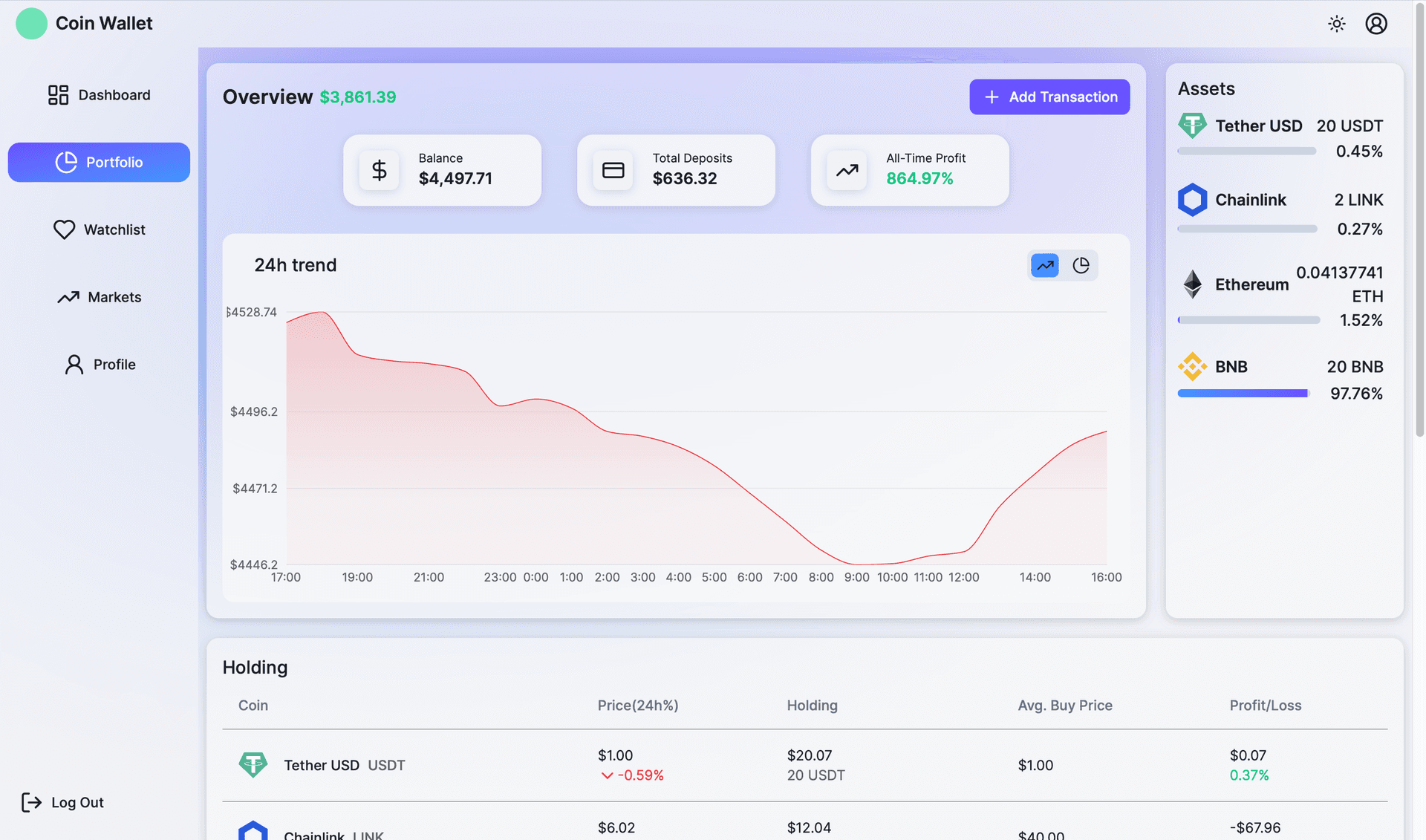The height and width of the screenshot is (840, 1426).
Task: Open Markets from the sidebar
Action: click(x=99, y=297)
